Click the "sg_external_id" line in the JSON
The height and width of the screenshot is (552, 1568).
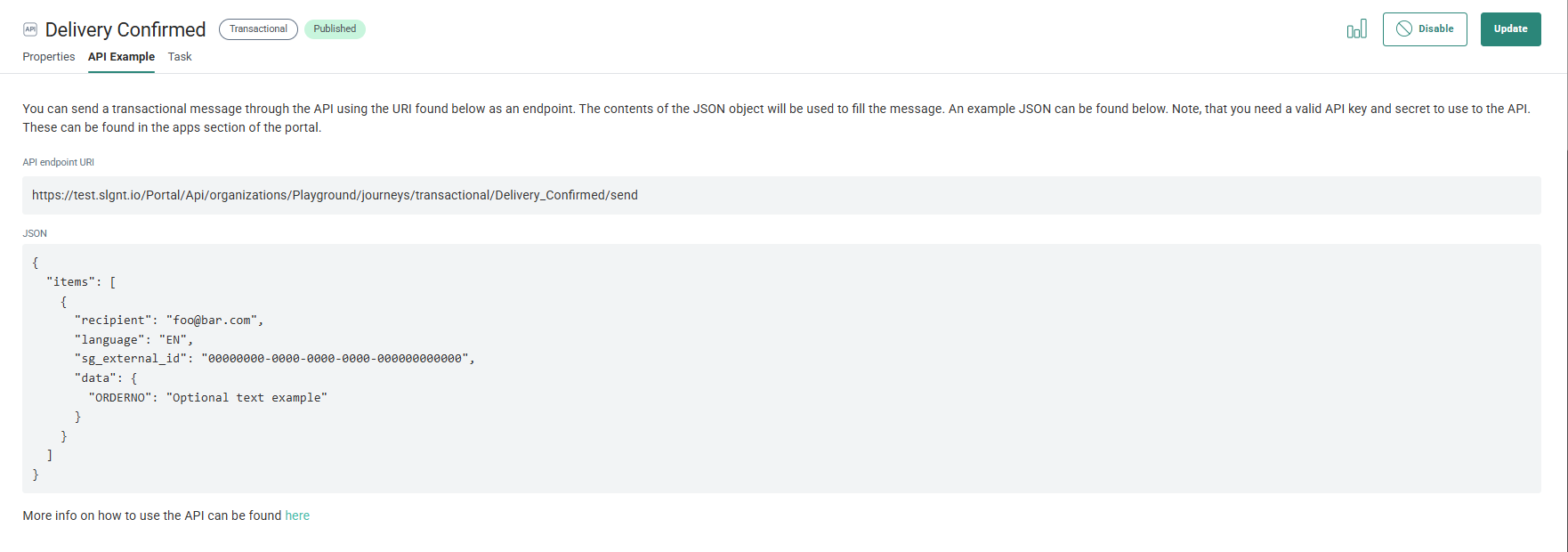(274, 359)
